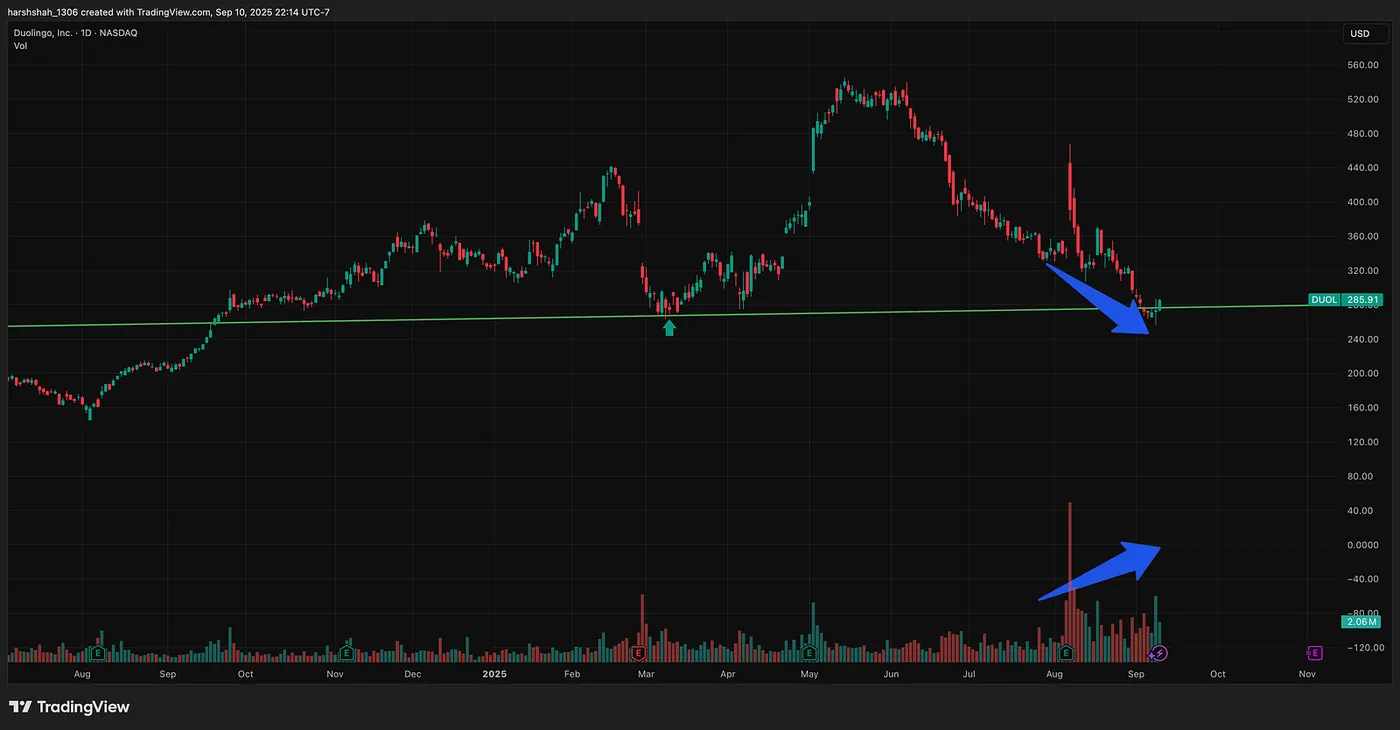Click the 400.00 price axis label
The width and height of the screenshot is (1400, 730).
pos(1363,202)
